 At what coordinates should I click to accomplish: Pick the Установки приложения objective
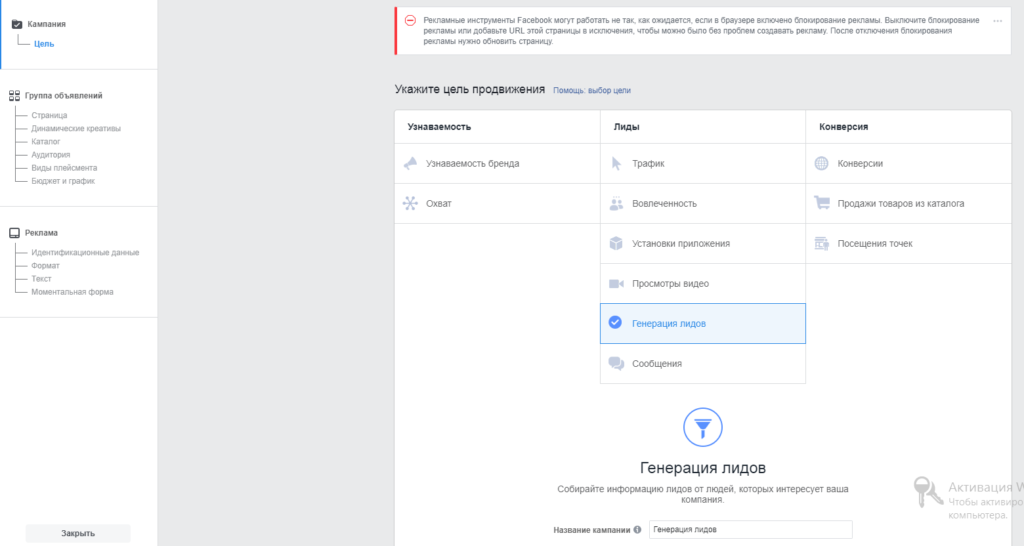pos(703,244)
